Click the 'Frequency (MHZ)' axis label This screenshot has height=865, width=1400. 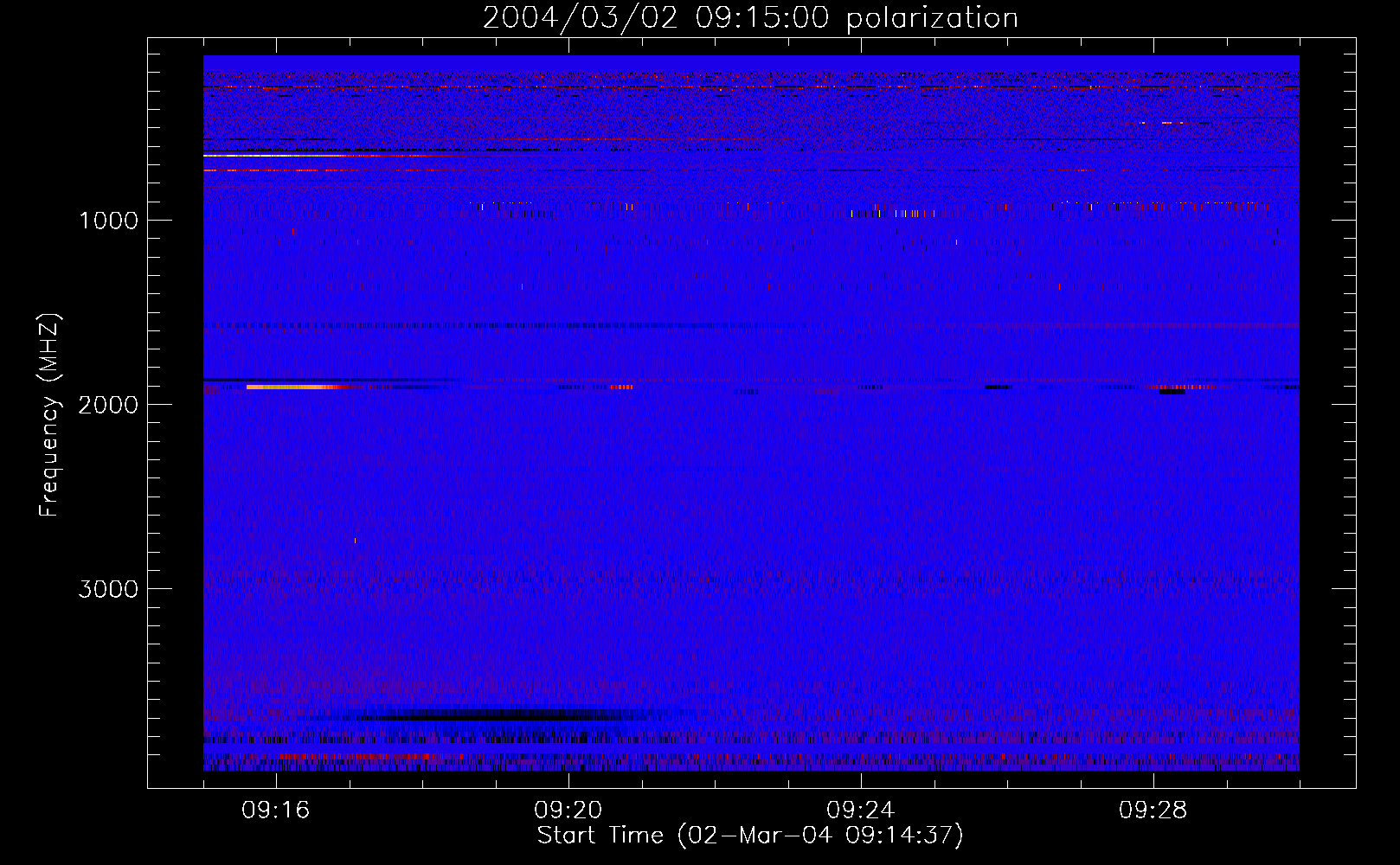tap(49, 415)
